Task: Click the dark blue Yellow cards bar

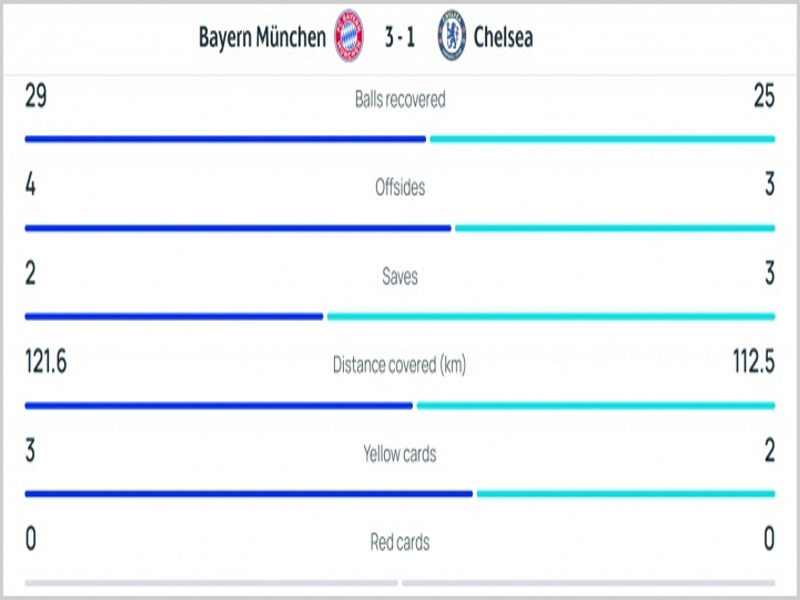Action: click(x=248, y=494)
